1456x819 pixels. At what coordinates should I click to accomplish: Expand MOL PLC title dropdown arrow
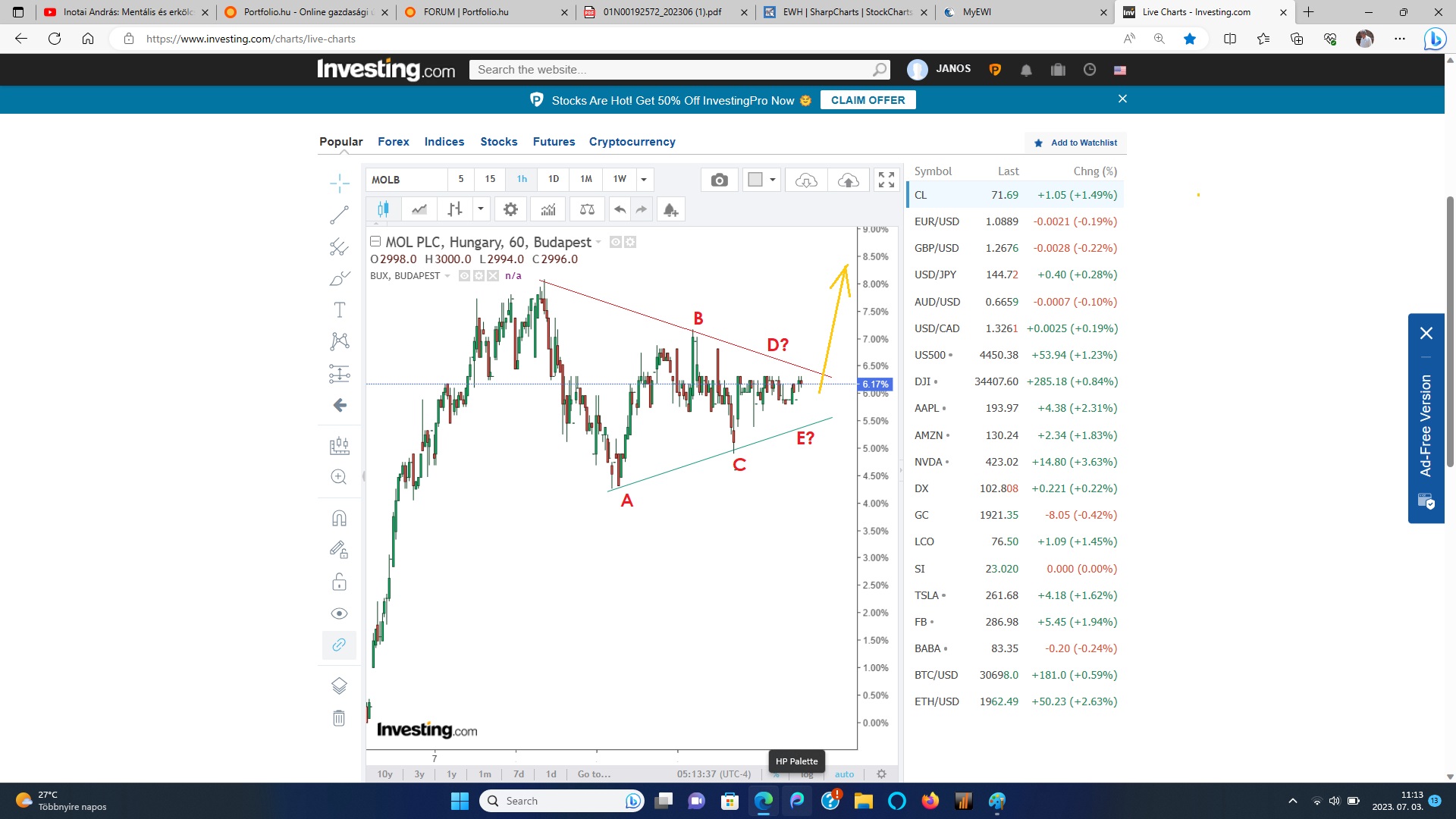tap(598, 243)
